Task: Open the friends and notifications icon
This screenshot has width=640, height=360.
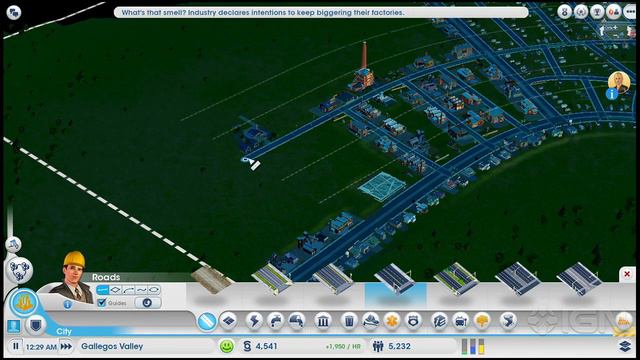Action: pos(613,12)
